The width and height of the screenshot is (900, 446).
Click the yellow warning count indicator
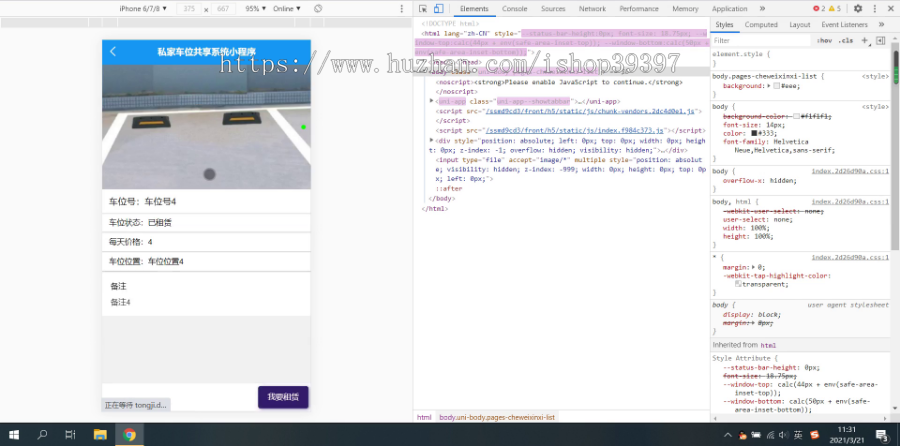(835, 9)
